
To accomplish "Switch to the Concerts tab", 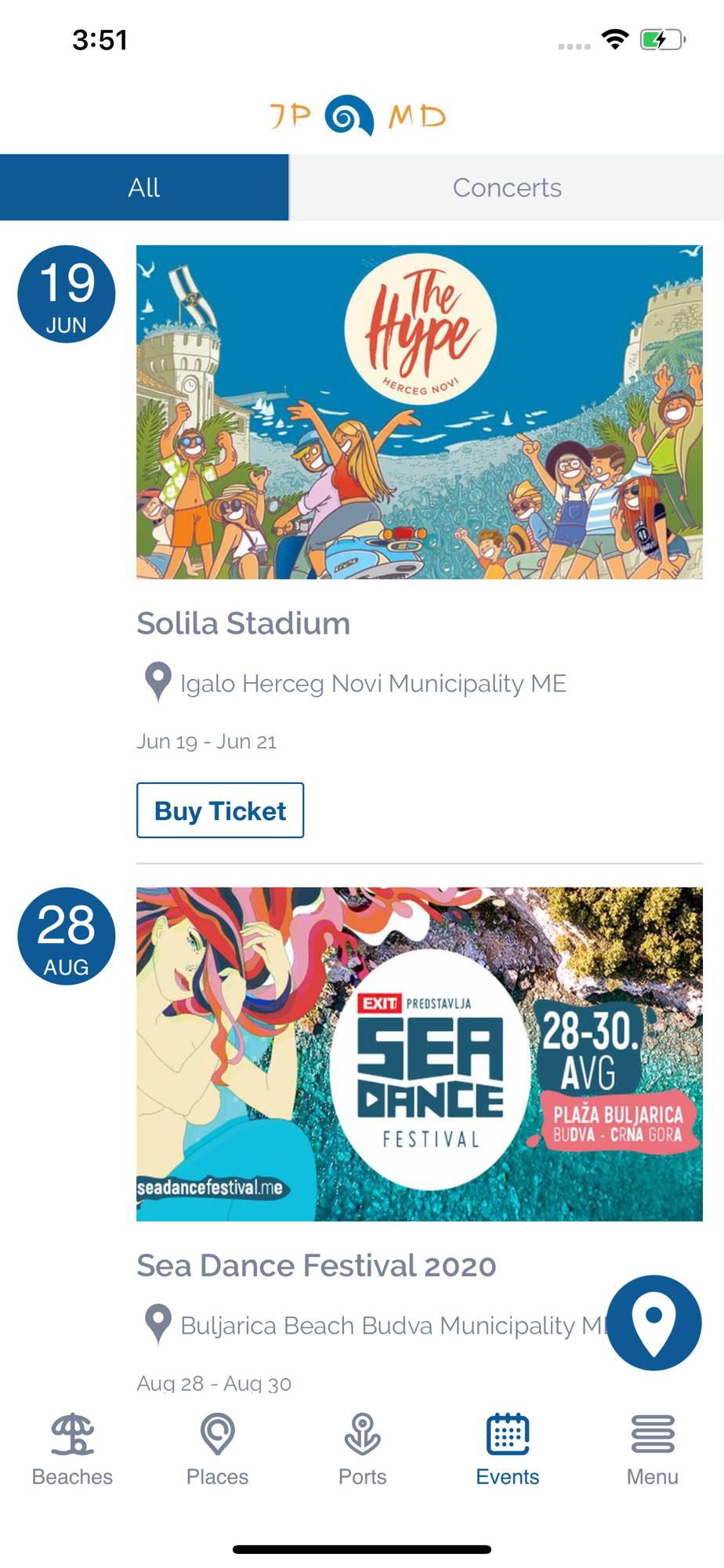I will pyautogui.click(x=507, y=187).
